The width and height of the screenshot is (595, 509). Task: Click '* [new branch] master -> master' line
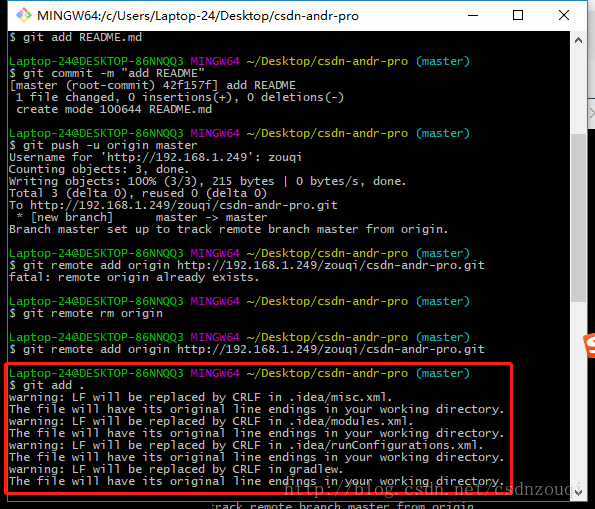[x=142, y=217]
